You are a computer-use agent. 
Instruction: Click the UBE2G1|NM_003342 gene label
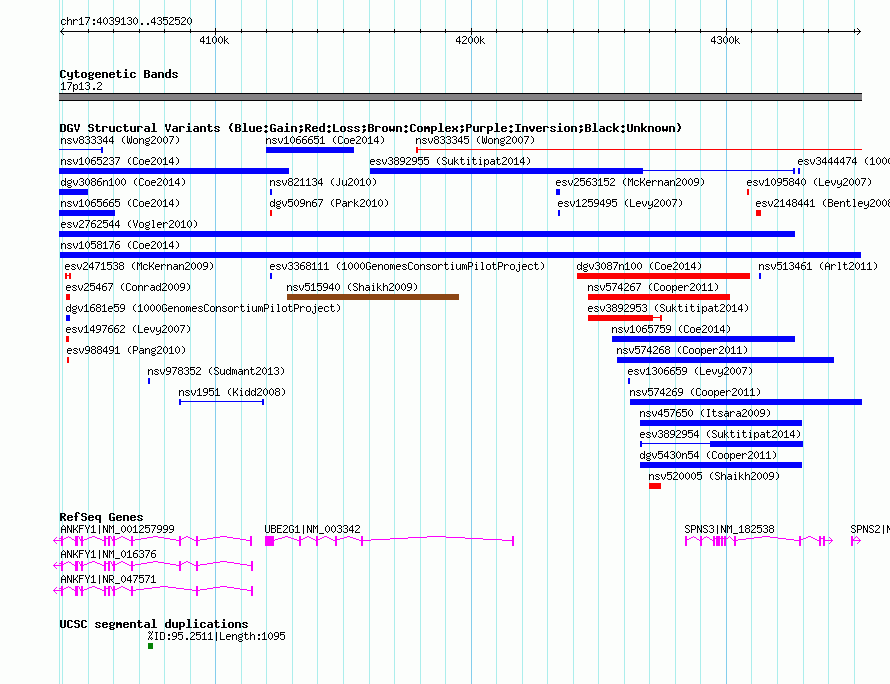pos(312,529)
